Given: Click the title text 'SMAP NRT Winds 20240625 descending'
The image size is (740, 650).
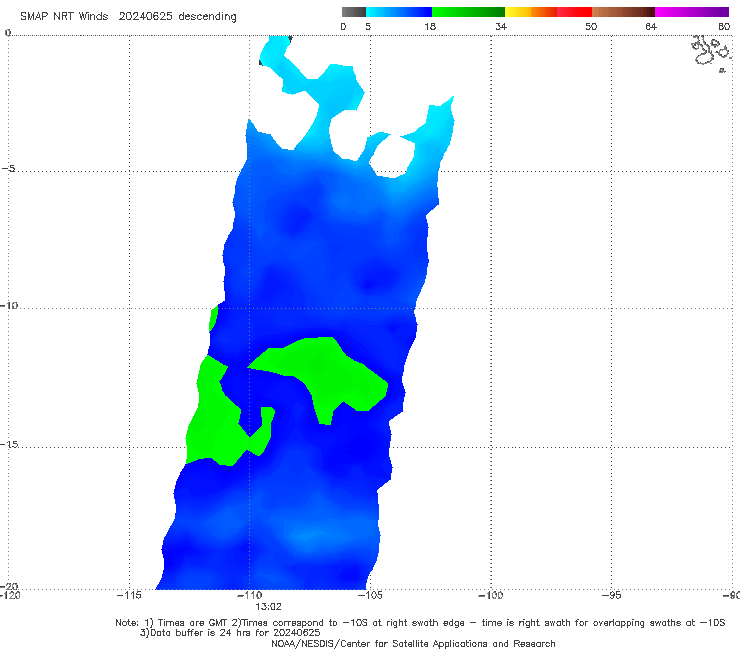Looking at the screenshot, I should 128,17.
